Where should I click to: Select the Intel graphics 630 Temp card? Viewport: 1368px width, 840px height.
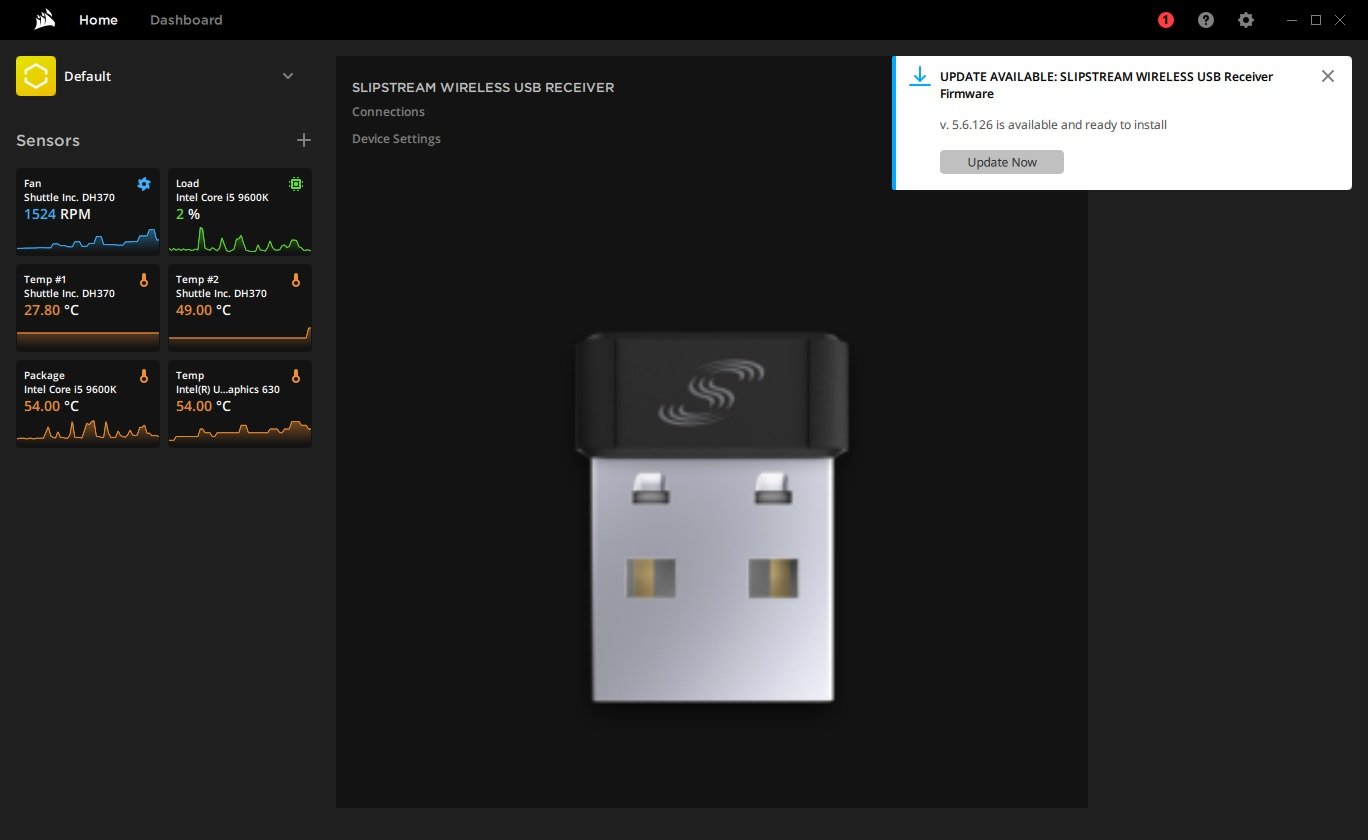click(x=240, y=403)
